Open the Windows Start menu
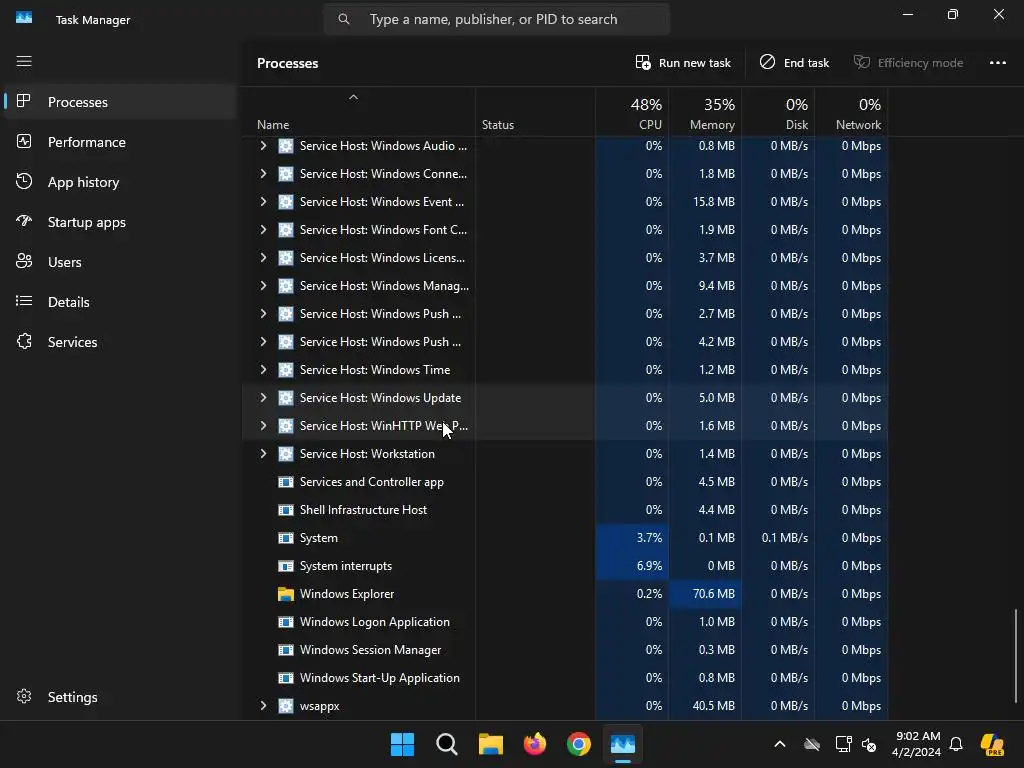 (402, 744)
